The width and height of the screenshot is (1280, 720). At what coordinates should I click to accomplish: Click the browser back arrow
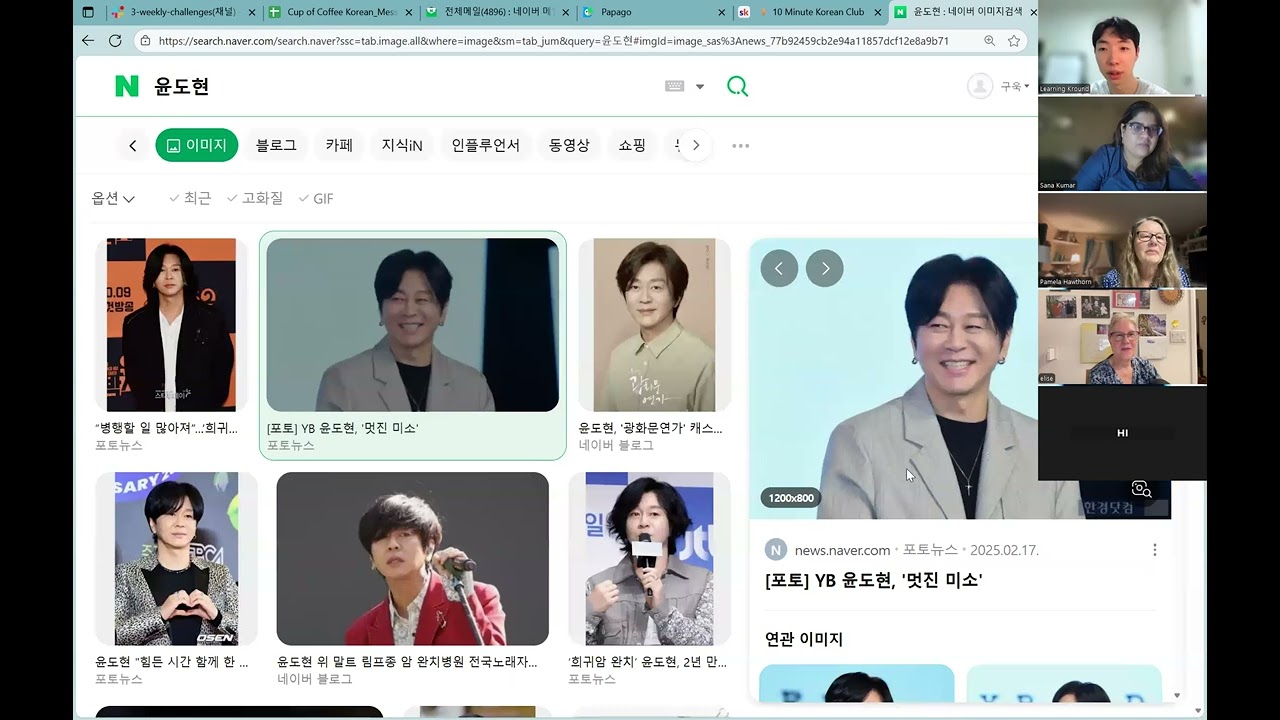tap(88, 41)
